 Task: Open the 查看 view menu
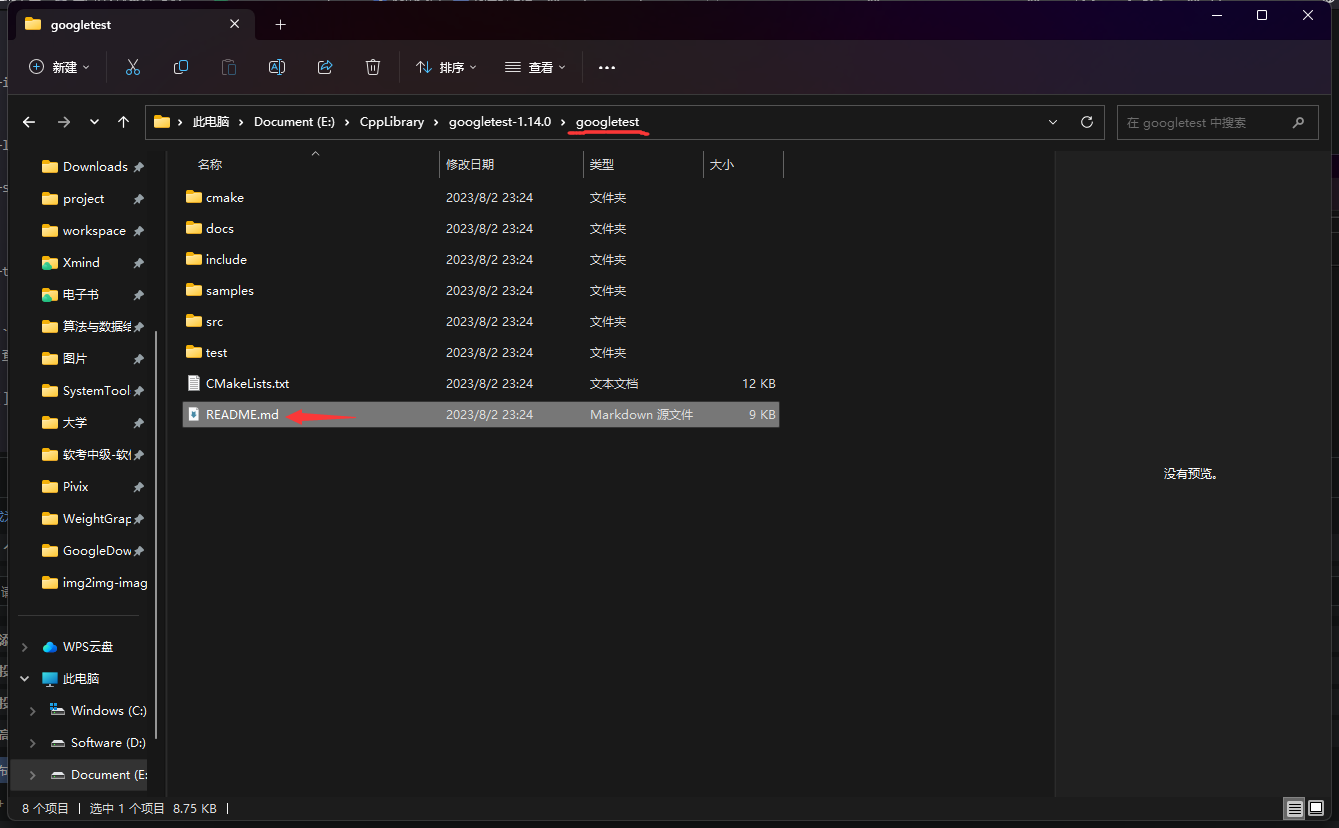coord(535,67)
